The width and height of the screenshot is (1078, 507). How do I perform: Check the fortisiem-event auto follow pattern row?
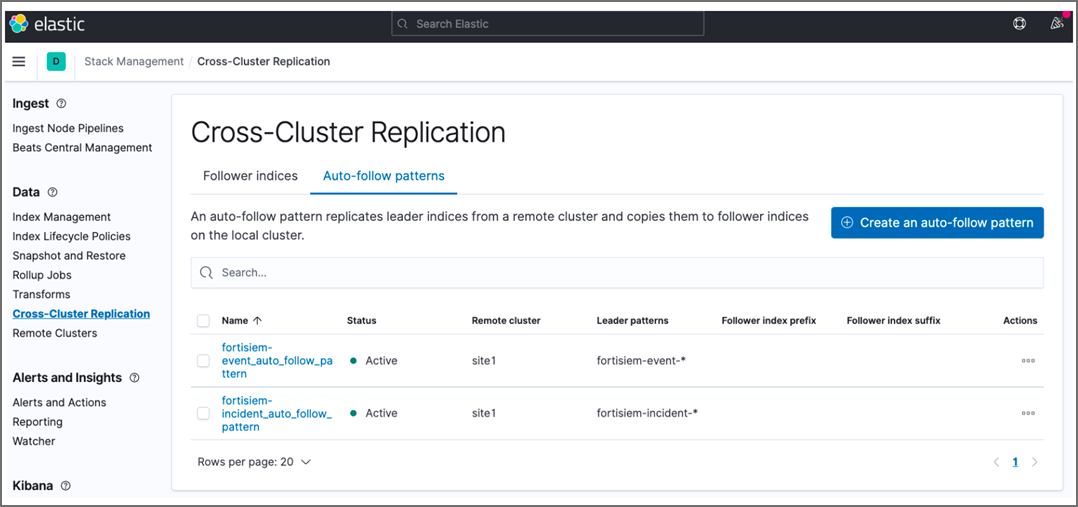(204, 361)
